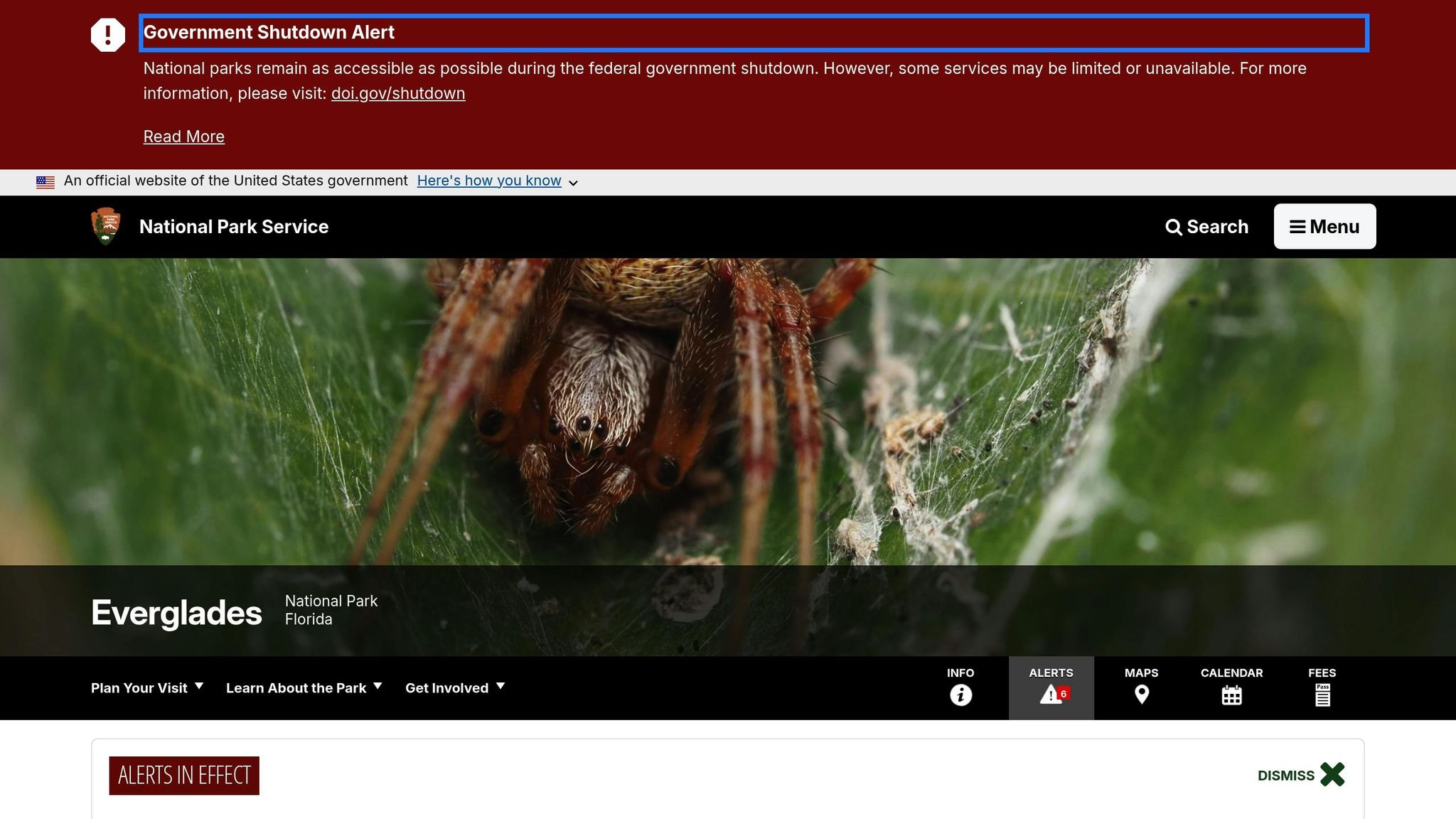The image size is (1456, 819).
Task: Click 'An official website of the United States government' text
Action: tap(236, 181)
